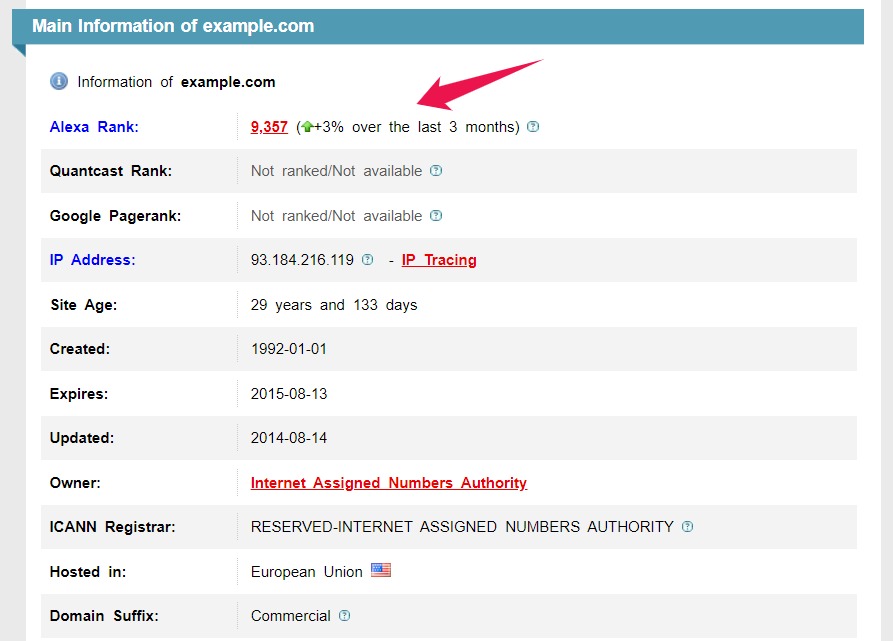Screen dimensions: 893x641
Task: Click the IP Address label link
Action: click(92, 260)
